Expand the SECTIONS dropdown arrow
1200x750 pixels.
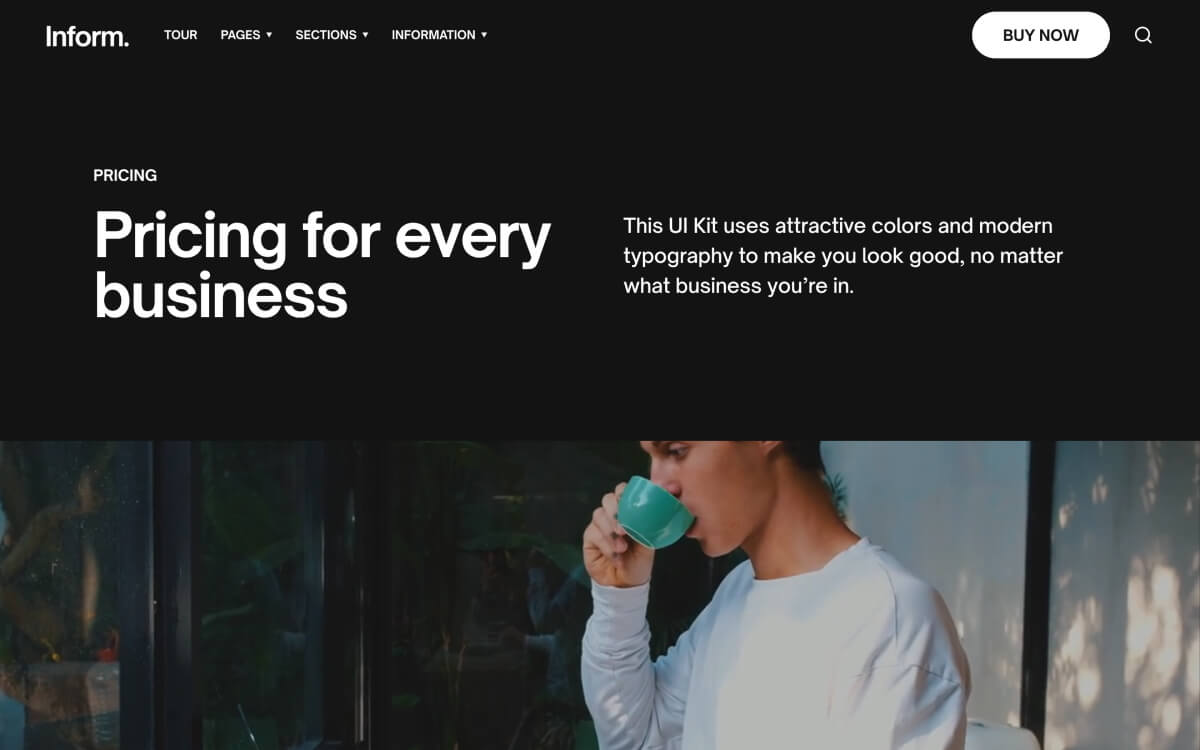[365, 35]
